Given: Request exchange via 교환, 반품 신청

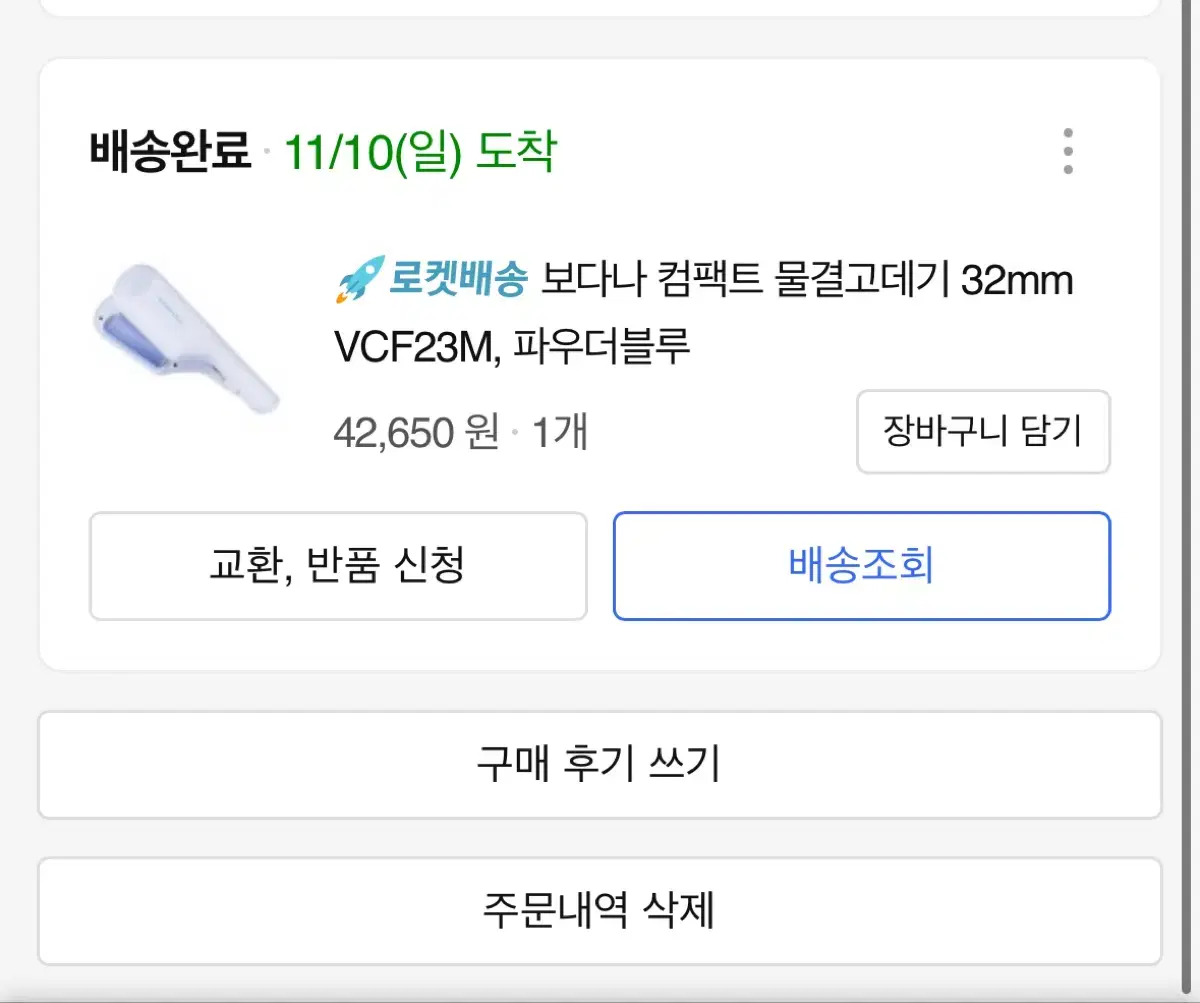Looking at the screenshot, I should 338,566.
